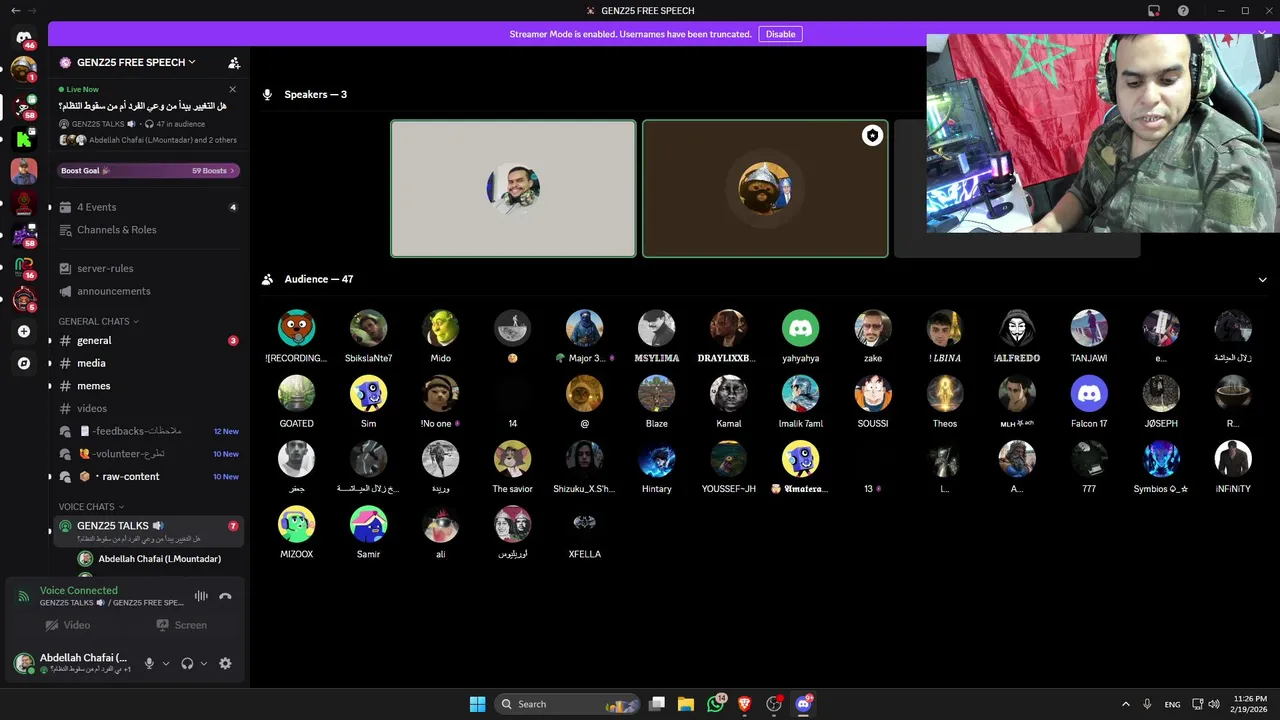
Task: Click the Voice Connected status text
Action: 78,590
